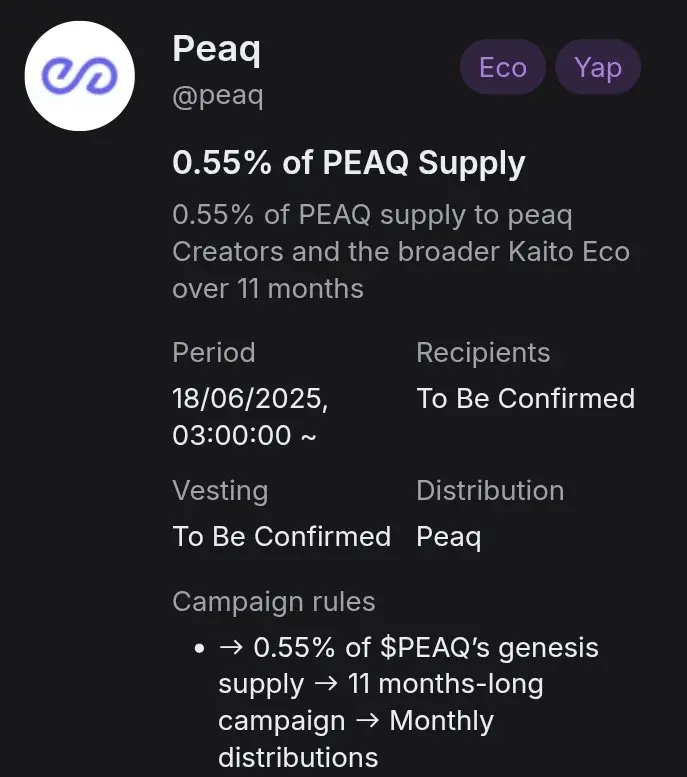Click the "0.55% of PEAQ Supply" heading

pos(348,163)
